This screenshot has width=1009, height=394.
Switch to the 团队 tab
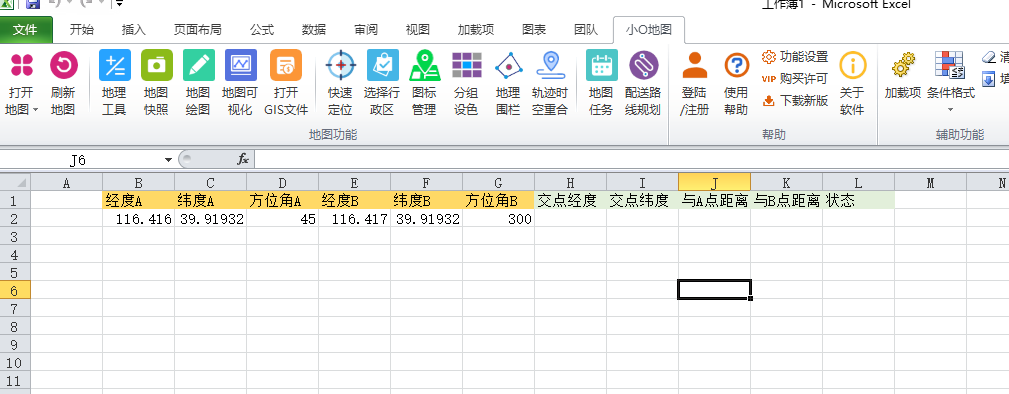[x=586, y=30]
